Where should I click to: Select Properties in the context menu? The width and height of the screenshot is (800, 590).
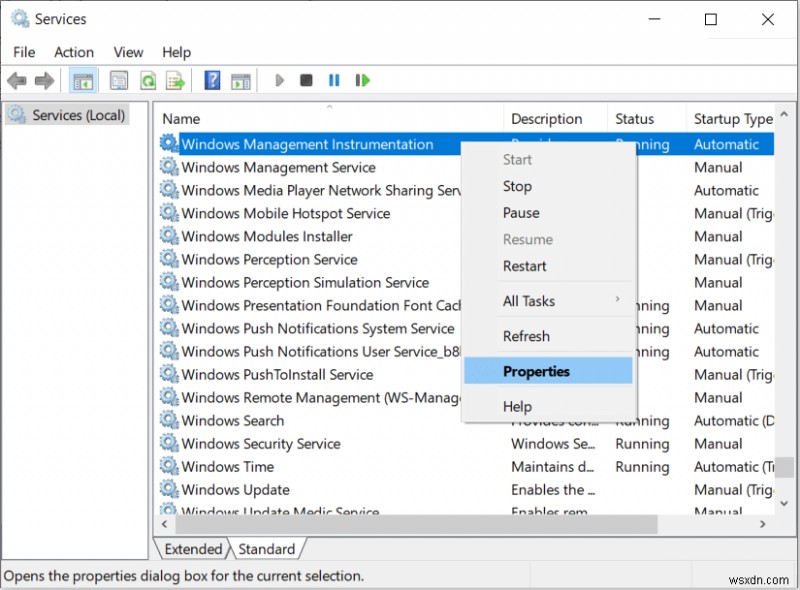coord(536,371)
